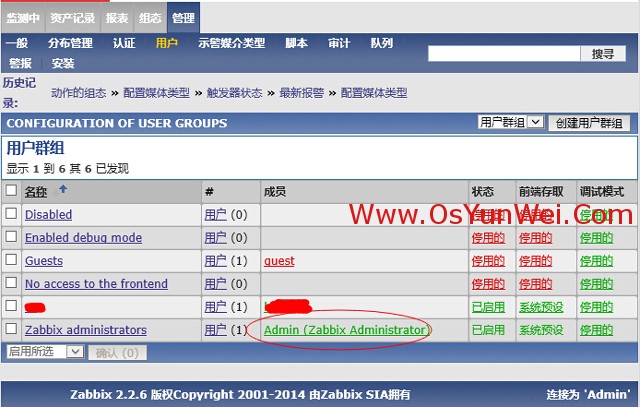
Task: Click 用户 link in Guests row
Action: pyautogui.click(x=216, y=261)
